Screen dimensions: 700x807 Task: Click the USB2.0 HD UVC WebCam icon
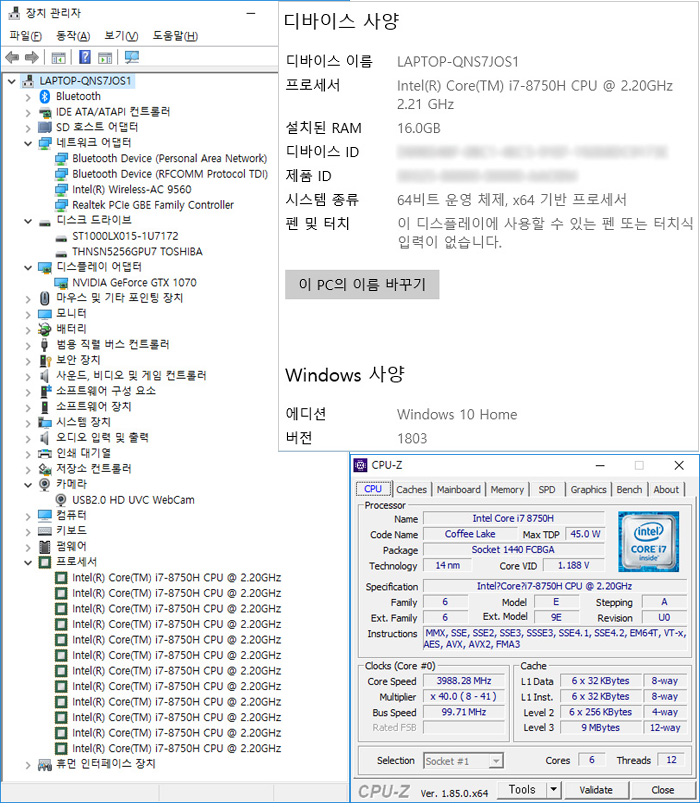click(61, 500)
